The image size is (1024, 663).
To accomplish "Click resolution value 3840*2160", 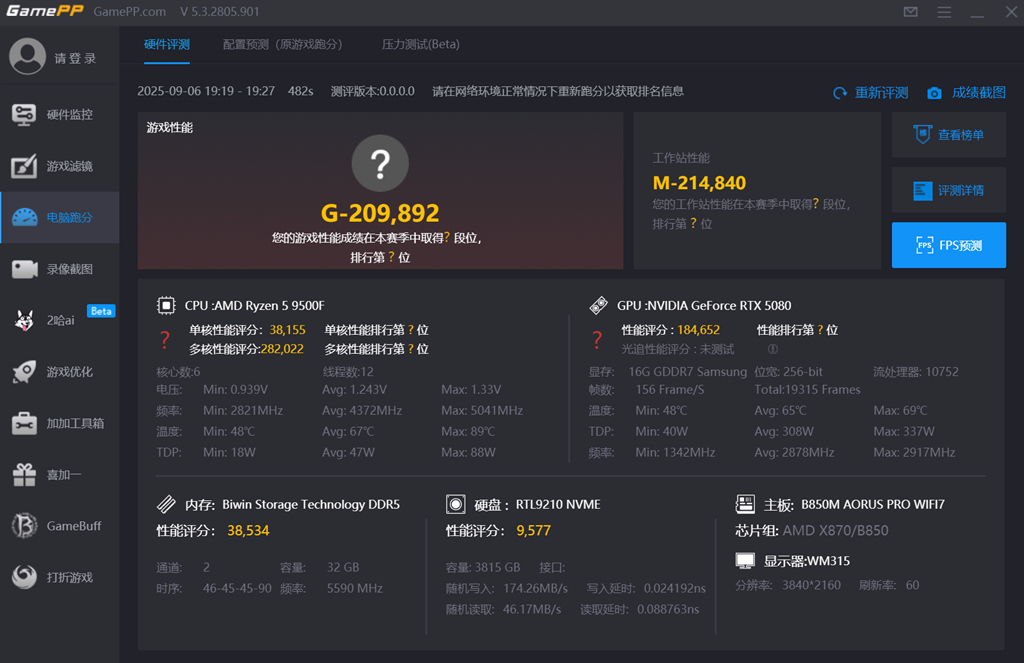I will [811, 585].
